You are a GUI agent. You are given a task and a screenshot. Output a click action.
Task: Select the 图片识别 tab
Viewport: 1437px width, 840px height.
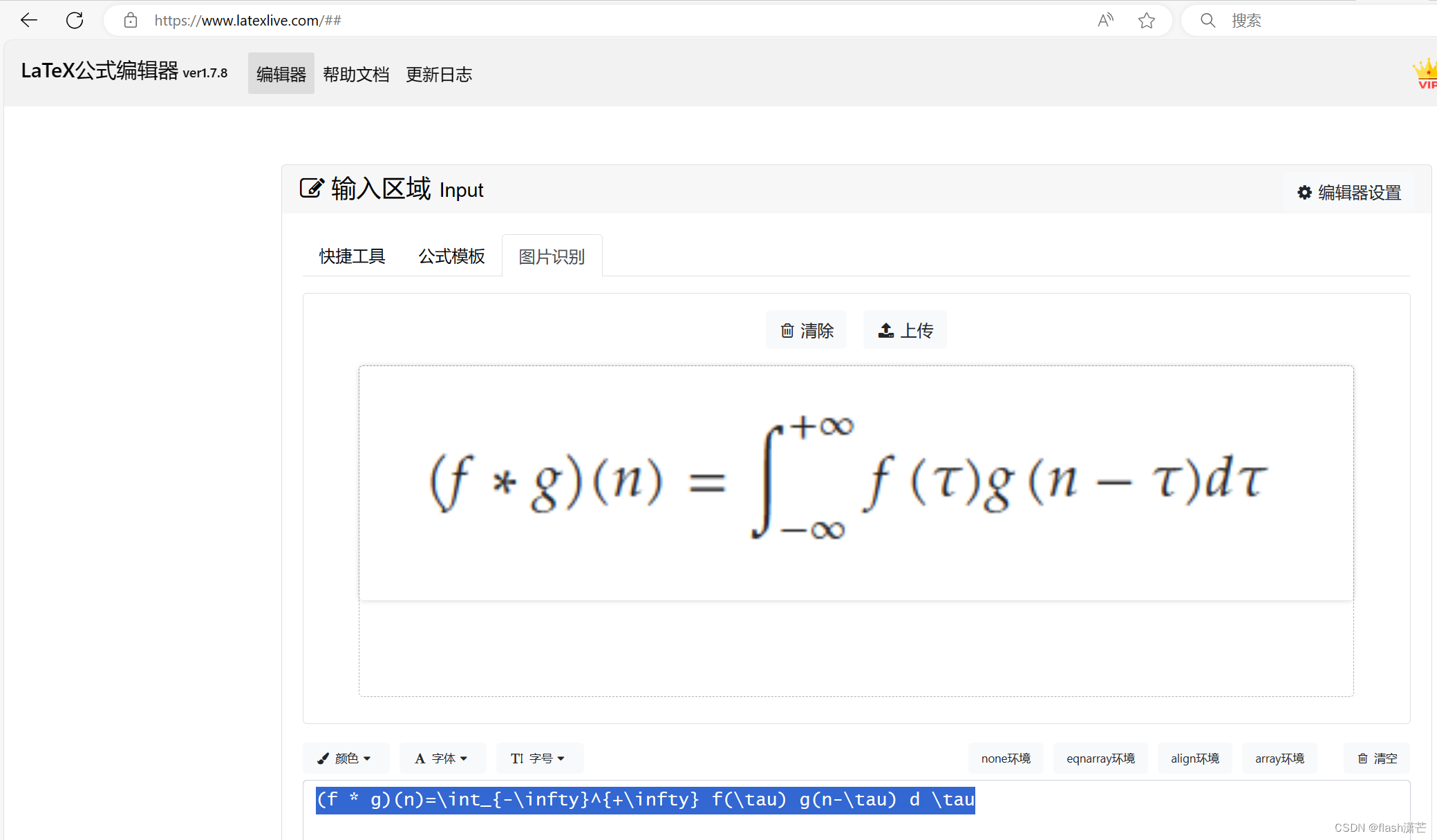point(552,257)
